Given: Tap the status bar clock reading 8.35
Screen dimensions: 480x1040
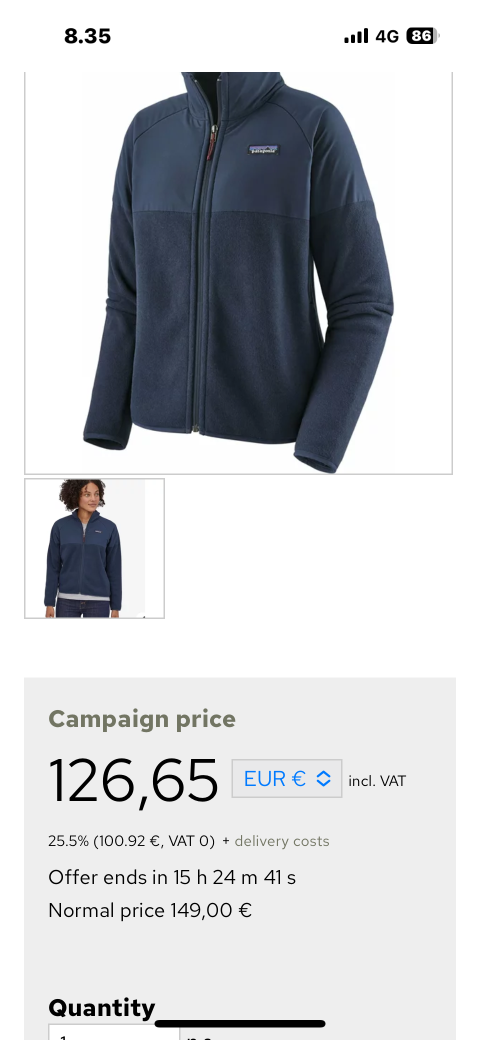Looking at the screenshot, I should (x=88, y=36).
